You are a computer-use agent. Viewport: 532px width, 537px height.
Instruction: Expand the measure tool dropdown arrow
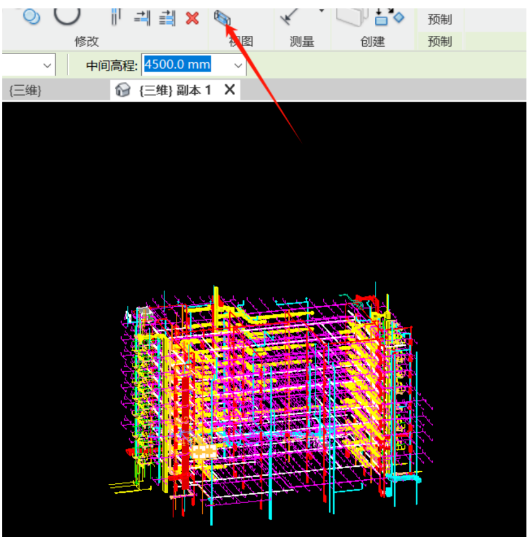click(x=321, y=11)
